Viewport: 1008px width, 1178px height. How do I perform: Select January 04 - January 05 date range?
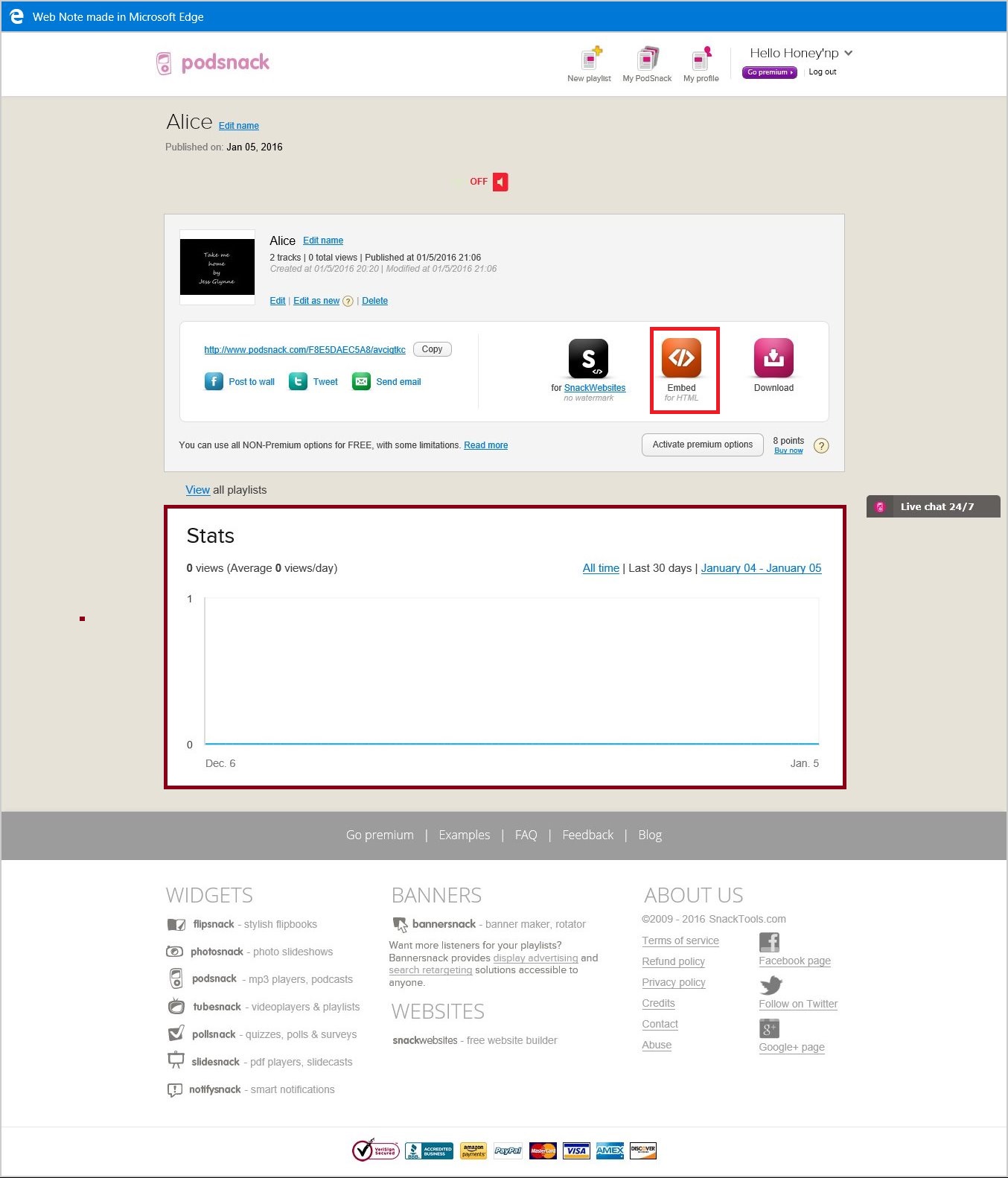click(x=761, y=568)
